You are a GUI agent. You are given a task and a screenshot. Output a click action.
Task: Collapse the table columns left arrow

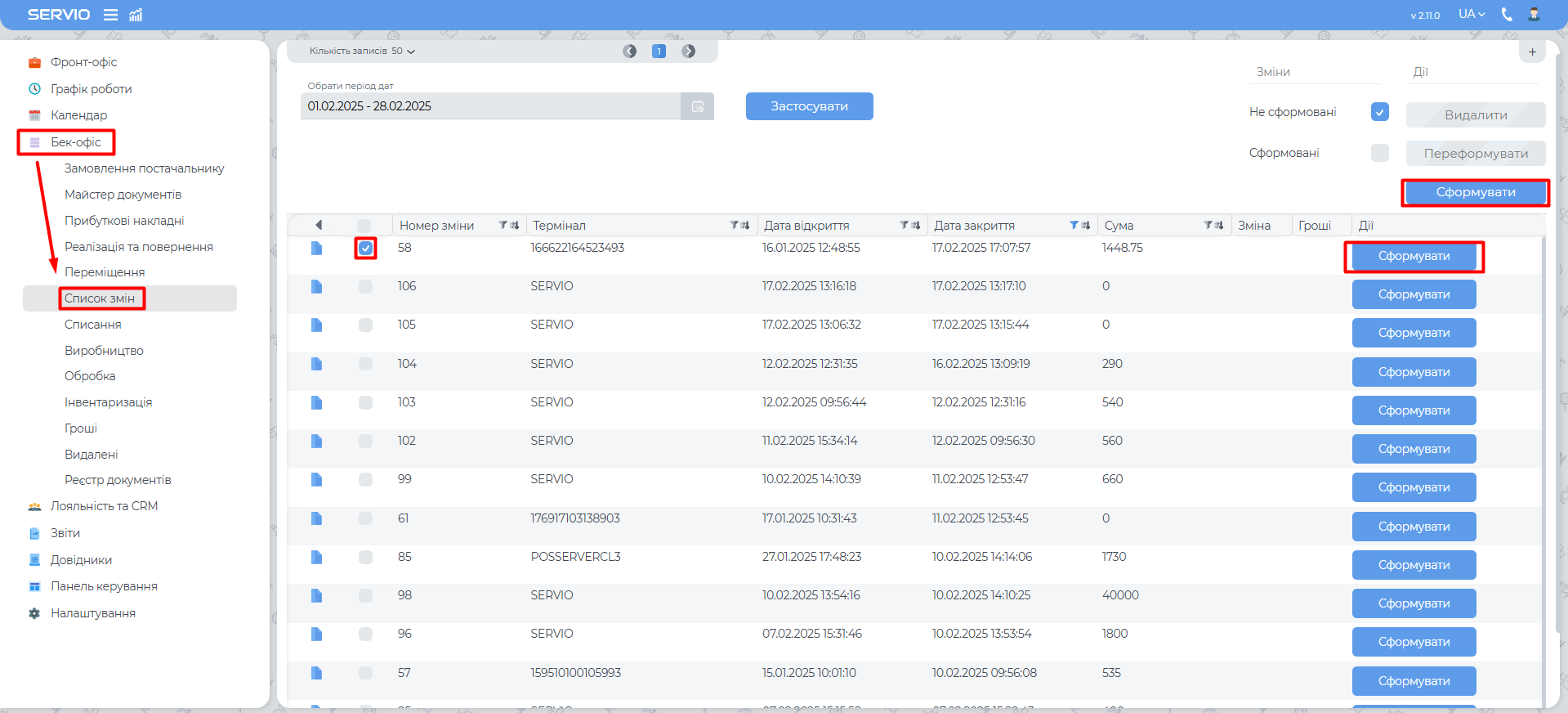click(319, 225)
